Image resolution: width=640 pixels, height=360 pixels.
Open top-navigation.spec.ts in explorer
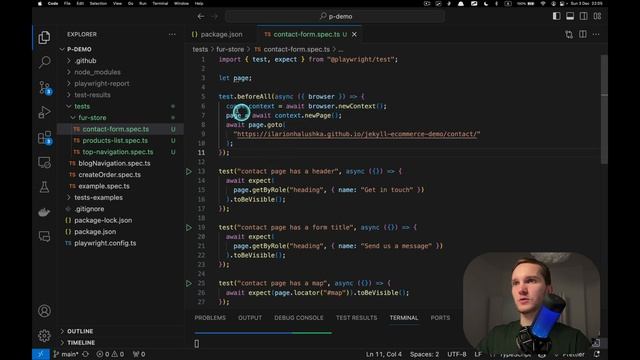pos(118,152)
